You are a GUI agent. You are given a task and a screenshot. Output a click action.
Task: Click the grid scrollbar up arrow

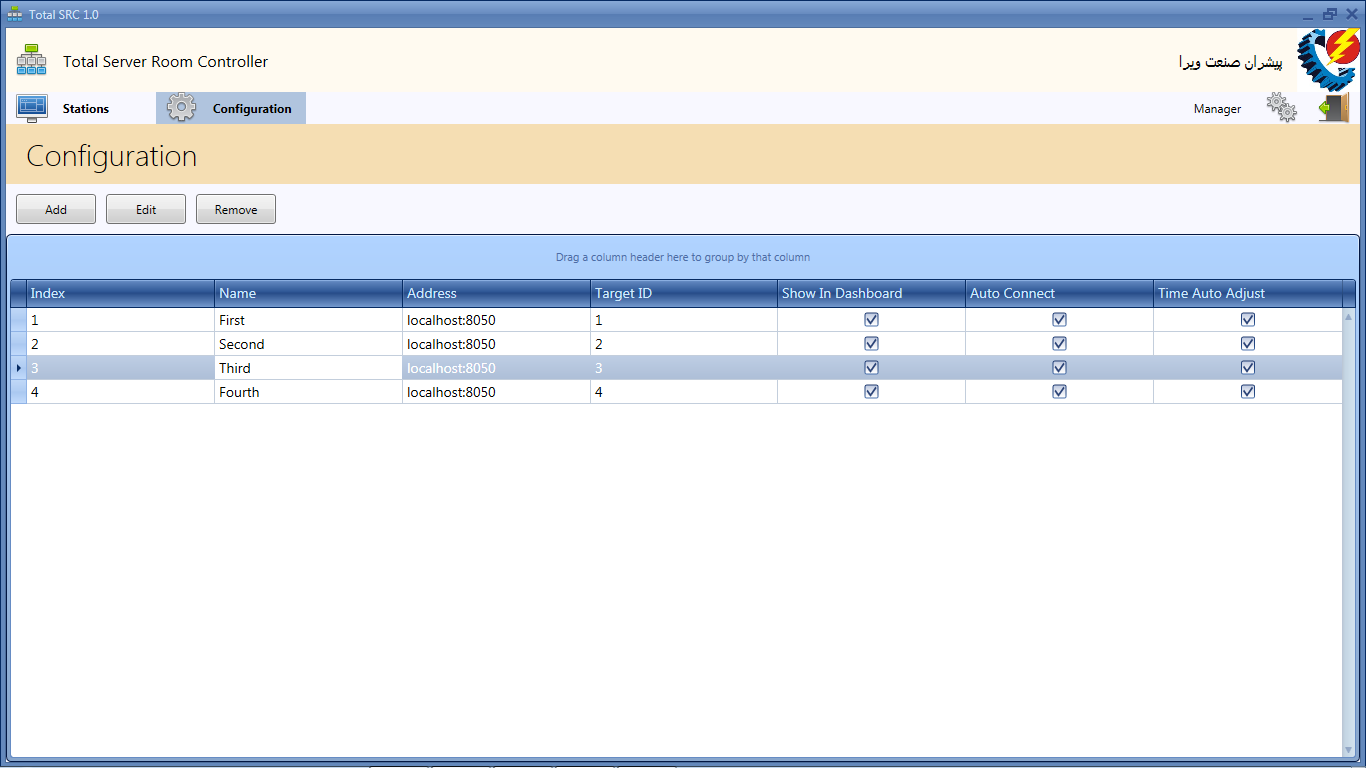pos(1348,316)
